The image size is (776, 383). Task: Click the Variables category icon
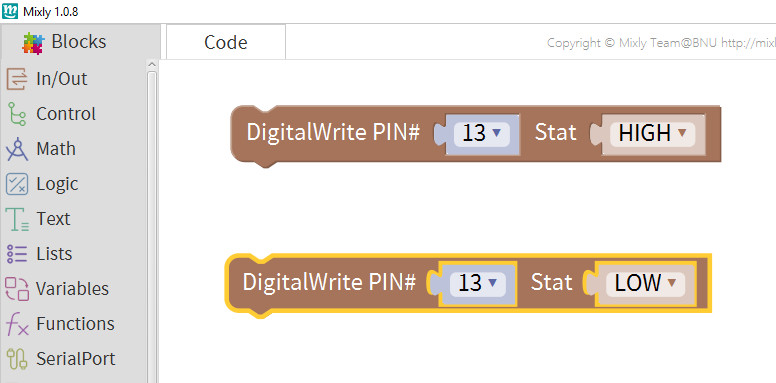pos(17,289)
